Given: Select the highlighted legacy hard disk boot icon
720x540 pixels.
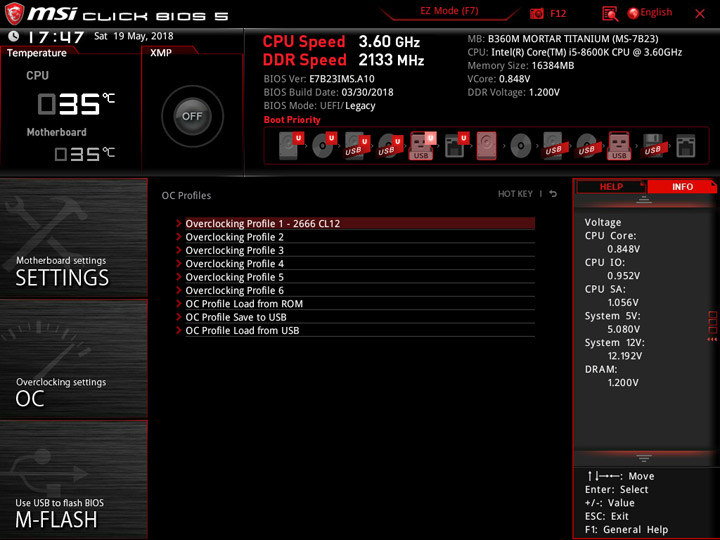Looking at the screenshot, I should 487,146.
